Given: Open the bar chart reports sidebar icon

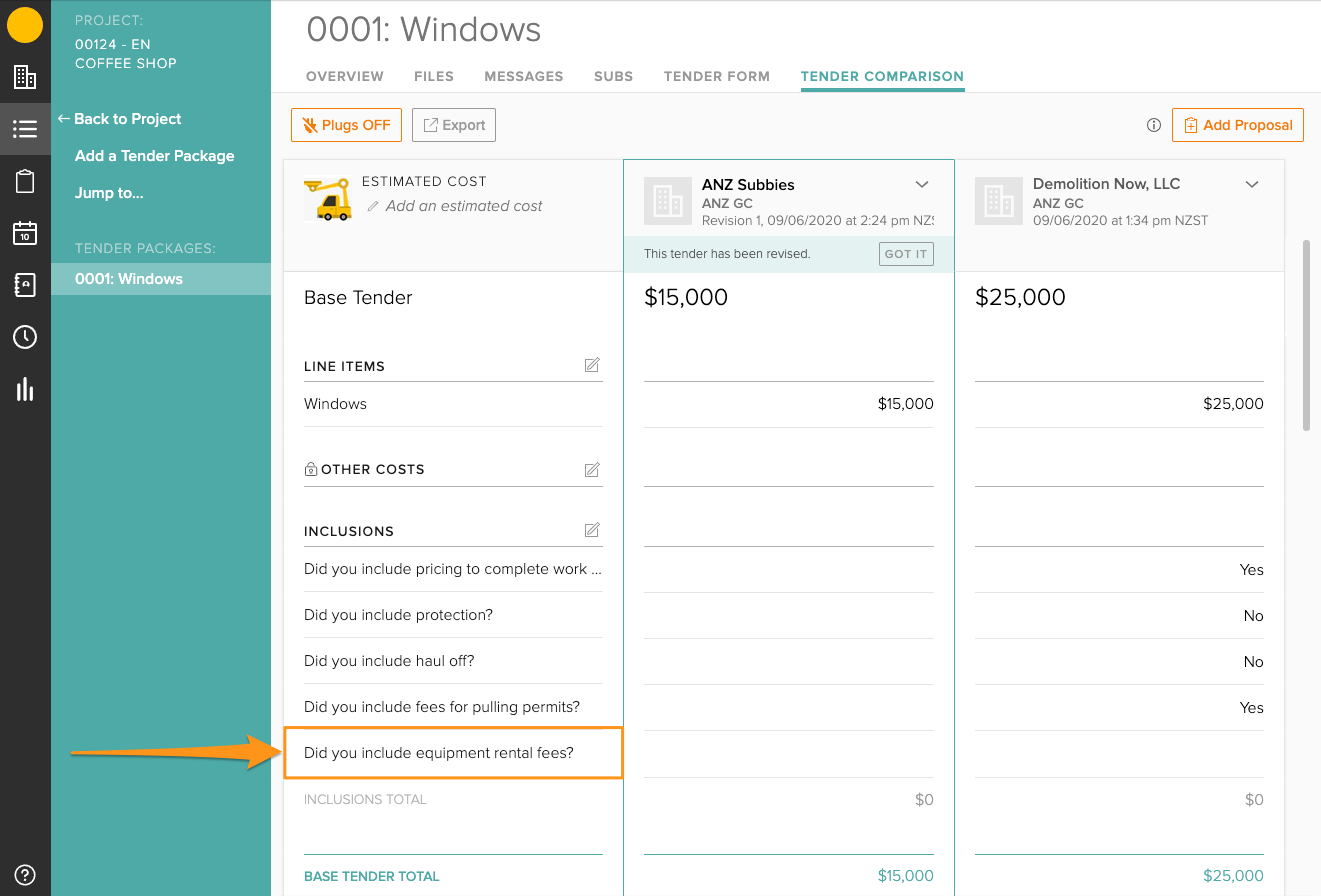Looking at the screenshot, I should (25, 389).
